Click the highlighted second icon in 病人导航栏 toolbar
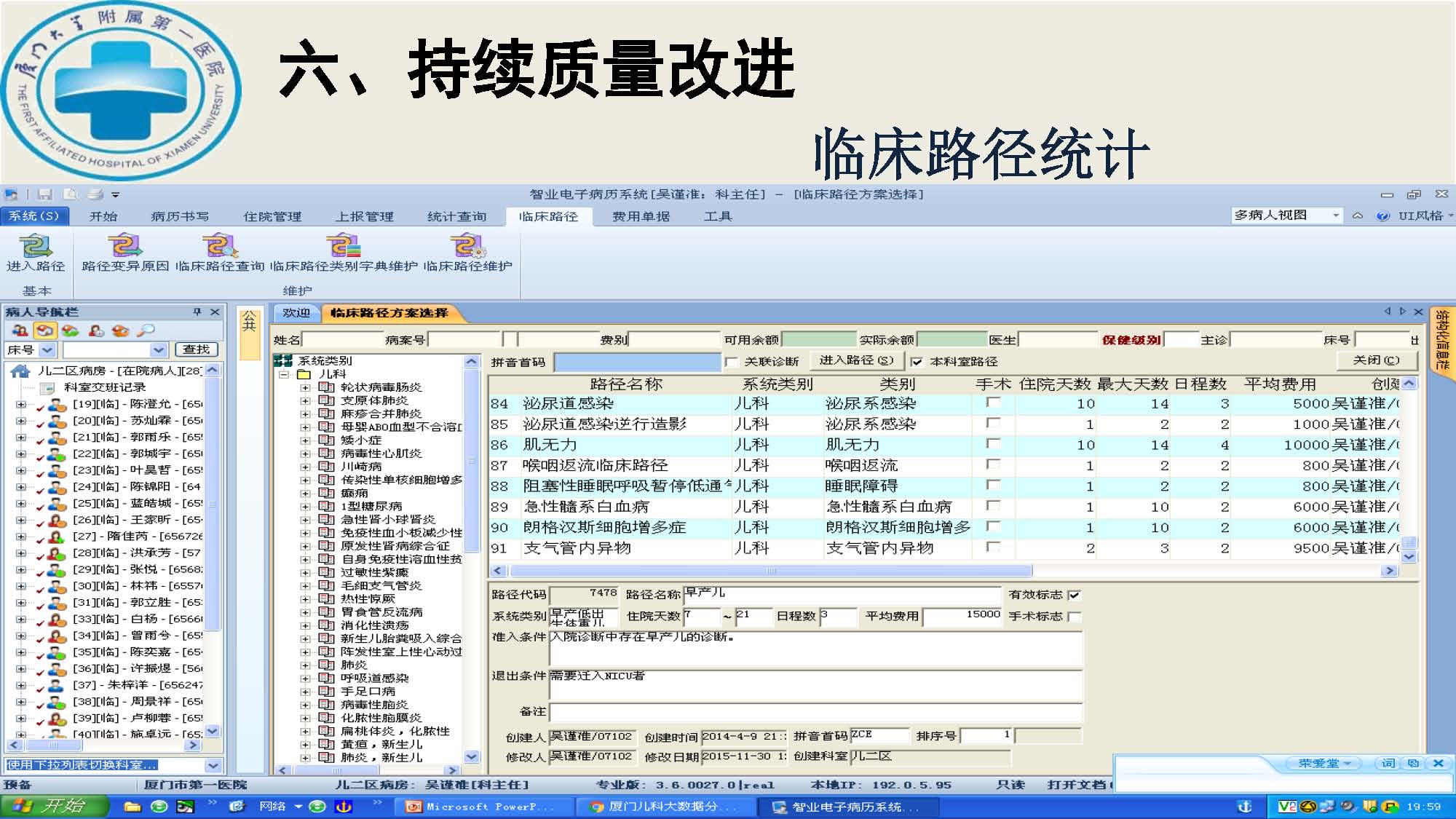 (x=45, y=331)
